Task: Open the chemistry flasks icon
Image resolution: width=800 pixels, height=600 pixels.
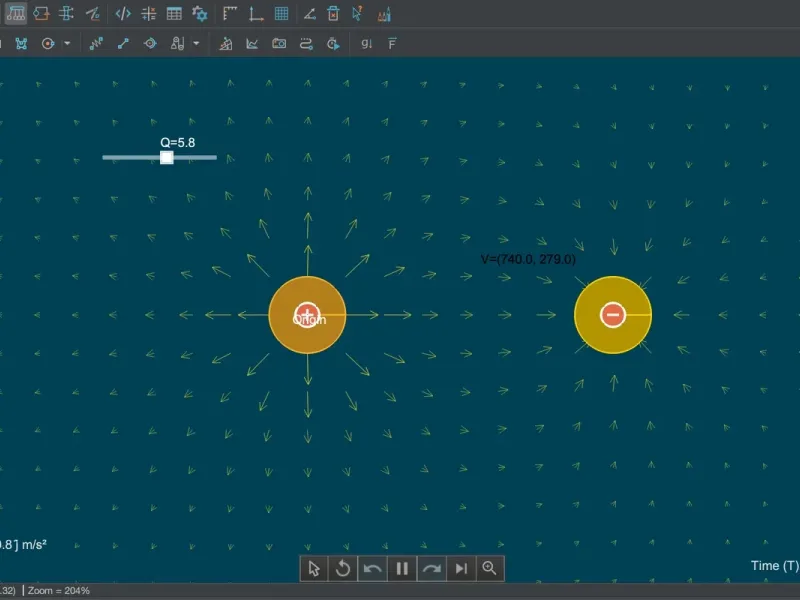Action: pos(384,14)
